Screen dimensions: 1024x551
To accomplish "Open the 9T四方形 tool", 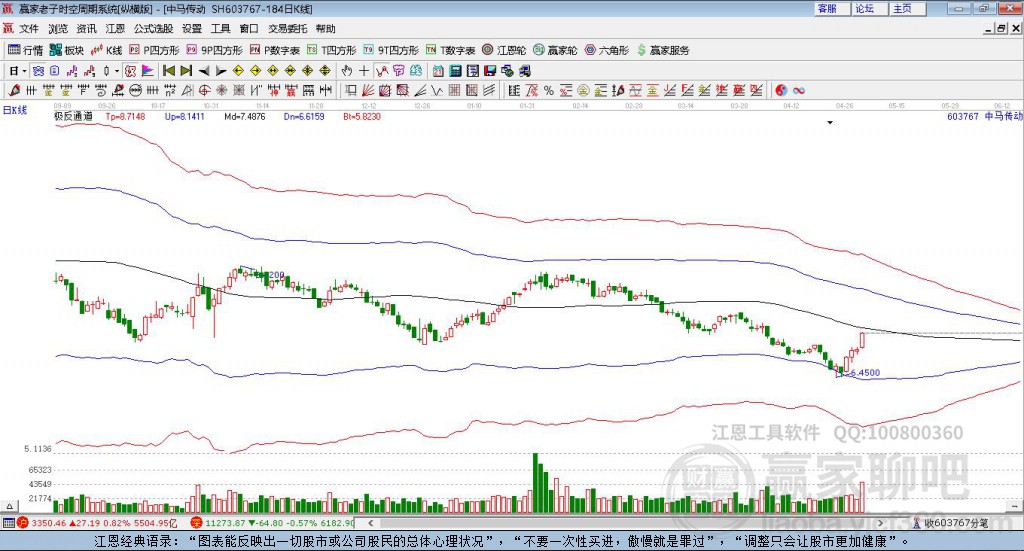I will tap(391, 50).
